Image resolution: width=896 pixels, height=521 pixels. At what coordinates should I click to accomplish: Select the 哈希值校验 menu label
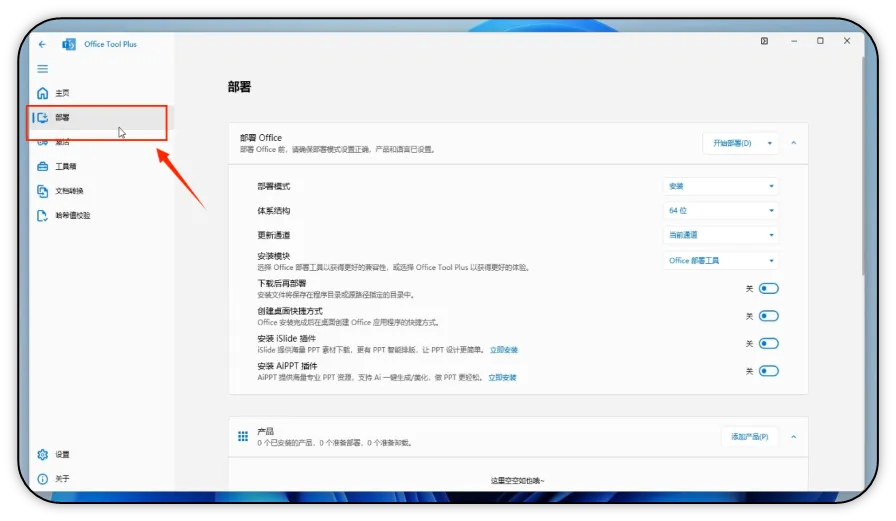pyautogui.click(x=73, y=215)
